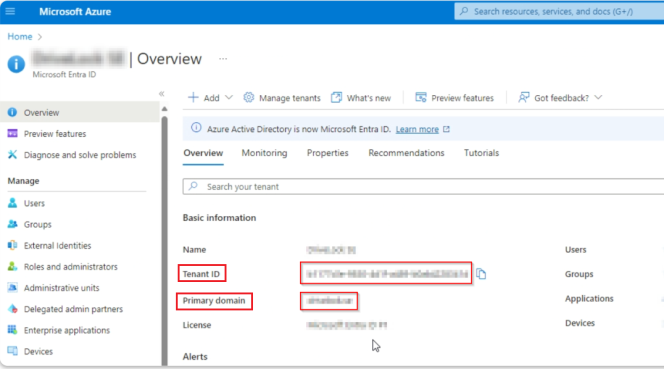The width and height of the screenshot is (664, 369).
Task: Click the Preview features toolbar icon
Action: (421, 97)
